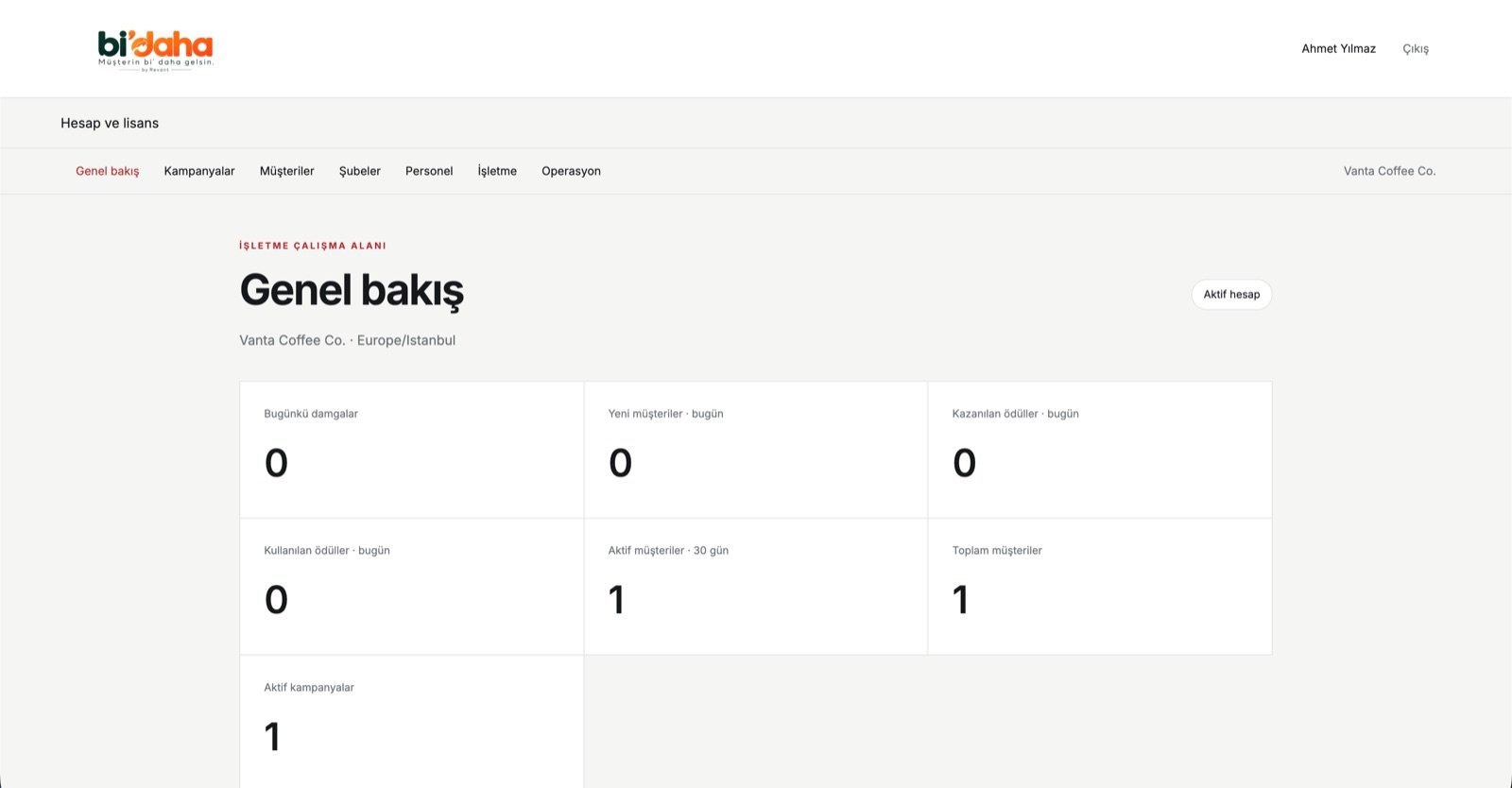Screen dimensions: 1512x788
Task: Click the Aktif müşteriler · 30 gün label
Action: click(668, 551)
